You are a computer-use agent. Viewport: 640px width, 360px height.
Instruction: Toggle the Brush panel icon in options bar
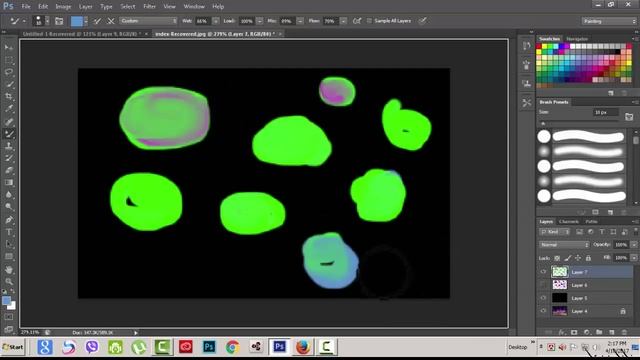pos(59,21)
